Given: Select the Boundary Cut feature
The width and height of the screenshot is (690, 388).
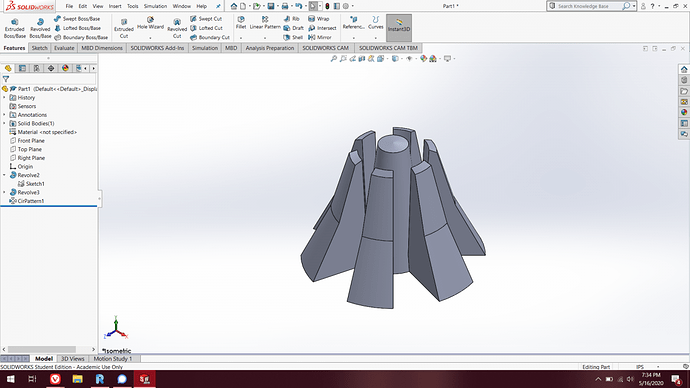Looking at the screenshot, I should coord(210,37).
